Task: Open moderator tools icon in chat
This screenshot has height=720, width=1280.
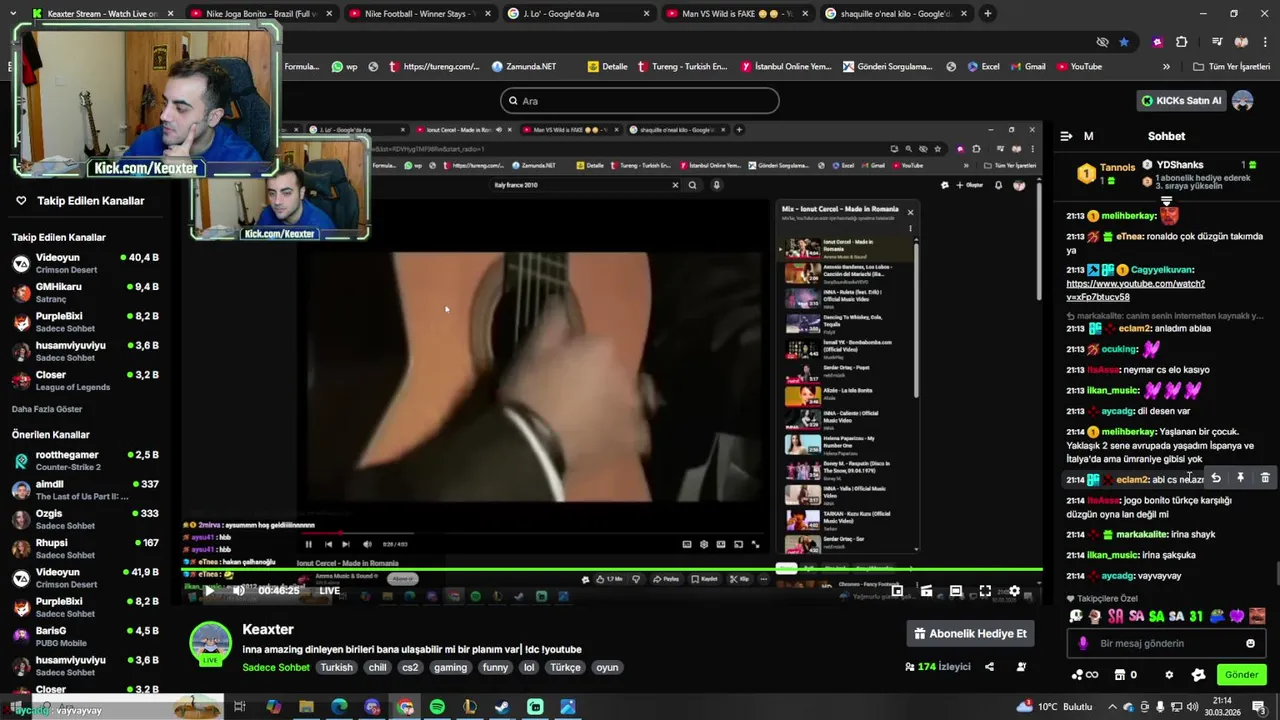Action: coord(1198,675)
